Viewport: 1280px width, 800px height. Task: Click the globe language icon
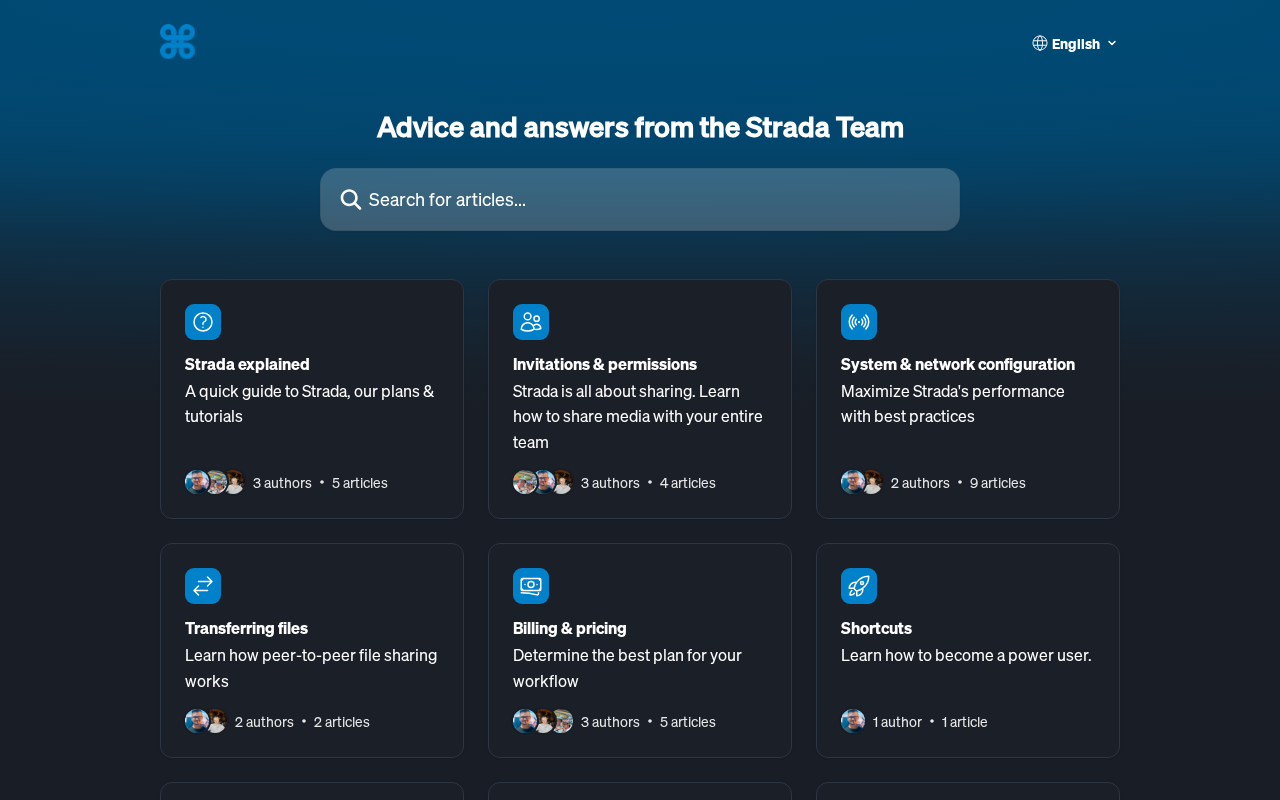(x=1040, y=43)
